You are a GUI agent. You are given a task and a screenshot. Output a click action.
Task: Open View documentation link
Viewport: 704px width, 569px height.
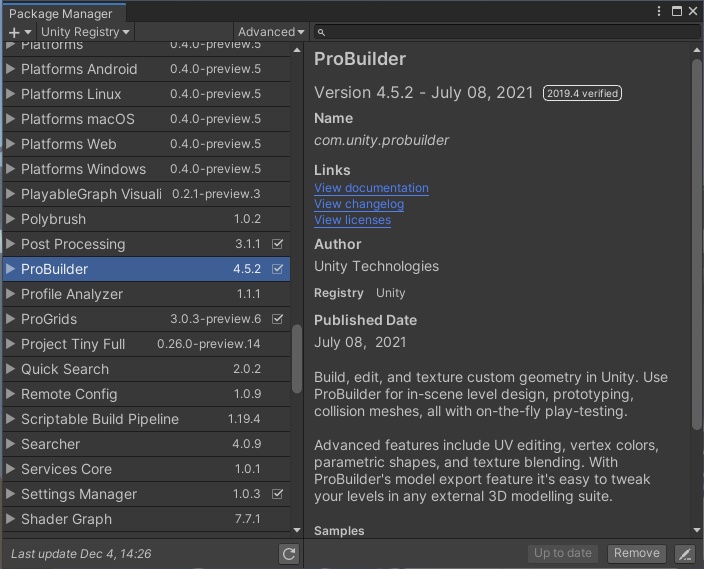(371, 188)
